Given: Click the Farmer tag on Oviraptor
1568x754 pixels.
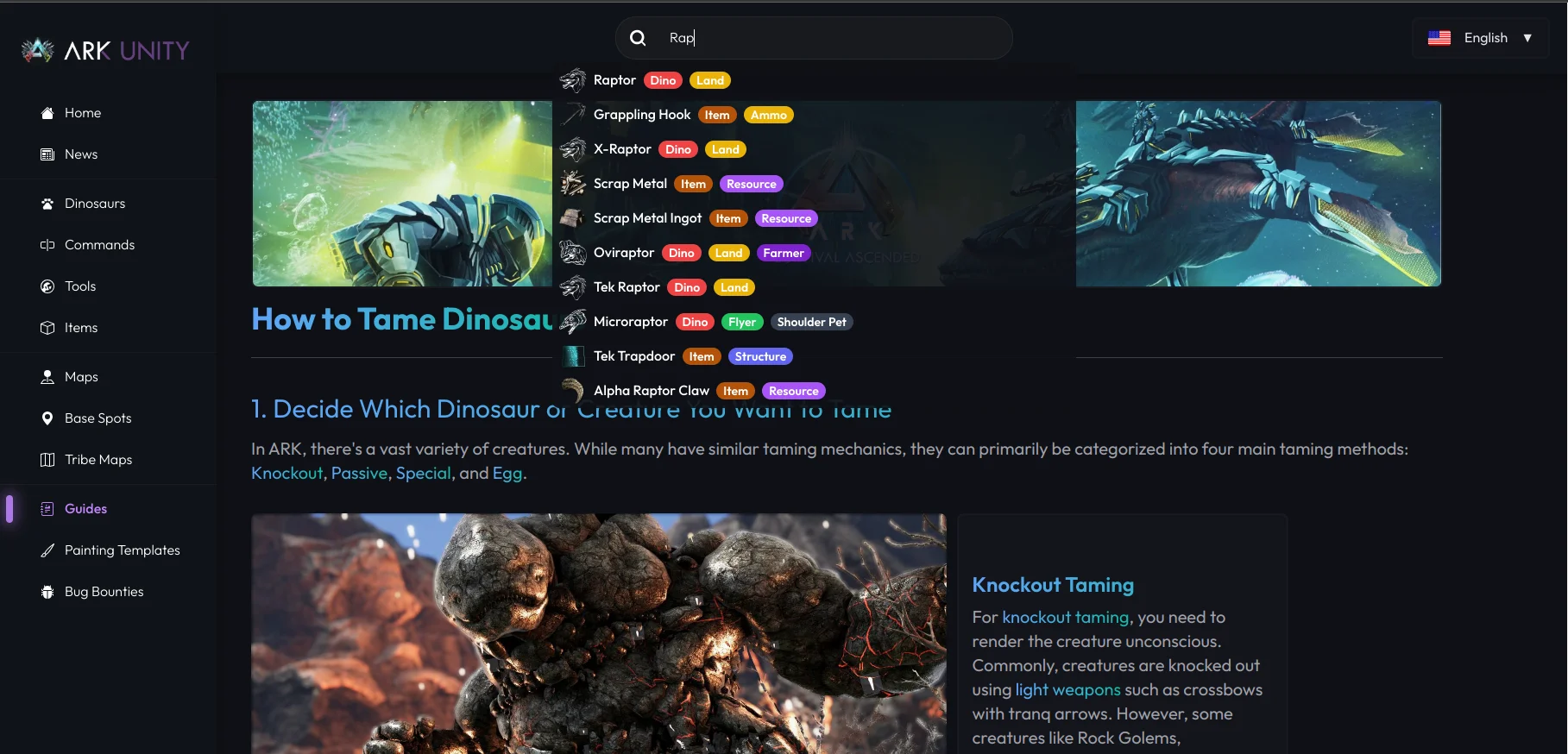Looking at the screenshot, I should click(x=783, y=253).
